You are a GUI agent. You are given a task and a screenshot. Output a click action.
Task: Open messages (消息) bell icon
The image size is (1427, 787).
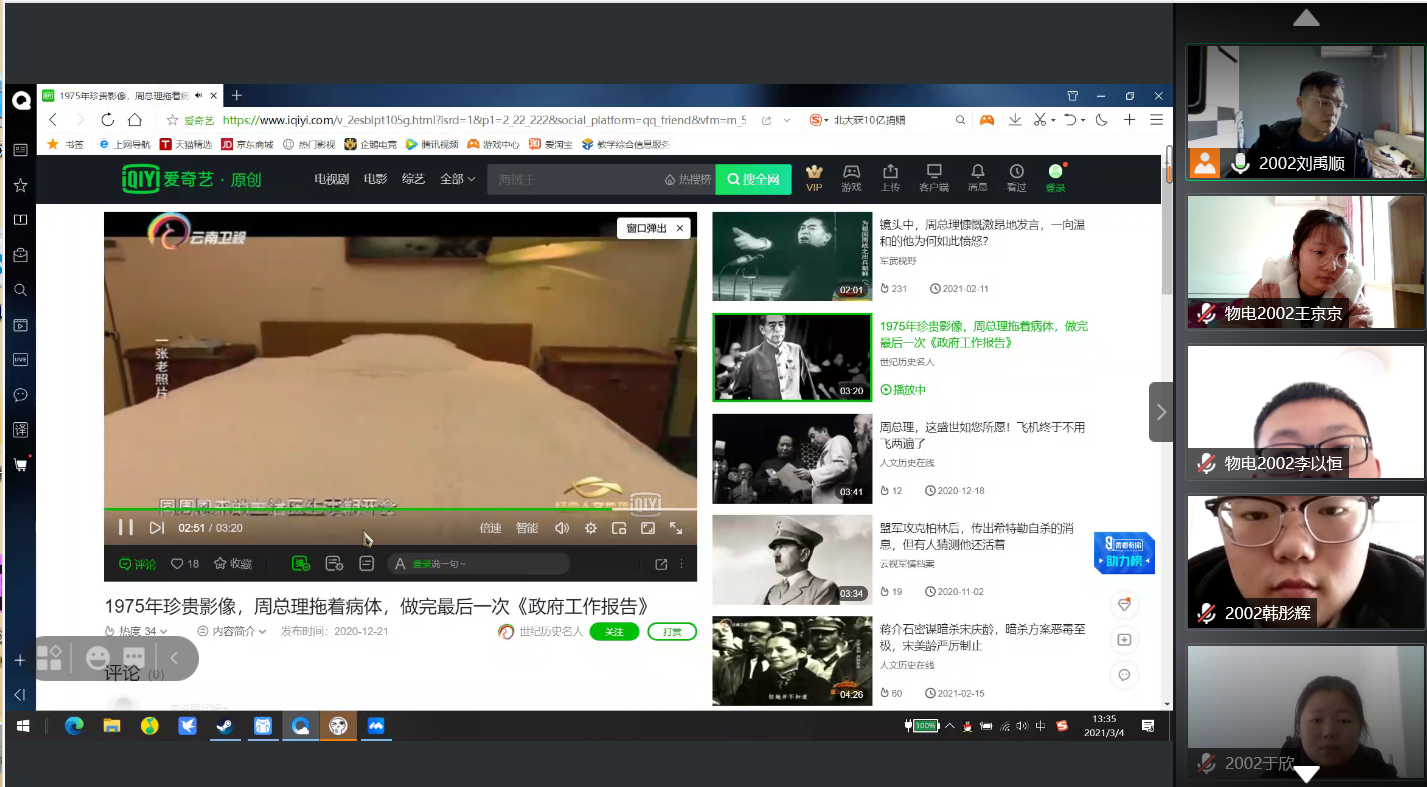[x=977, y=177]
